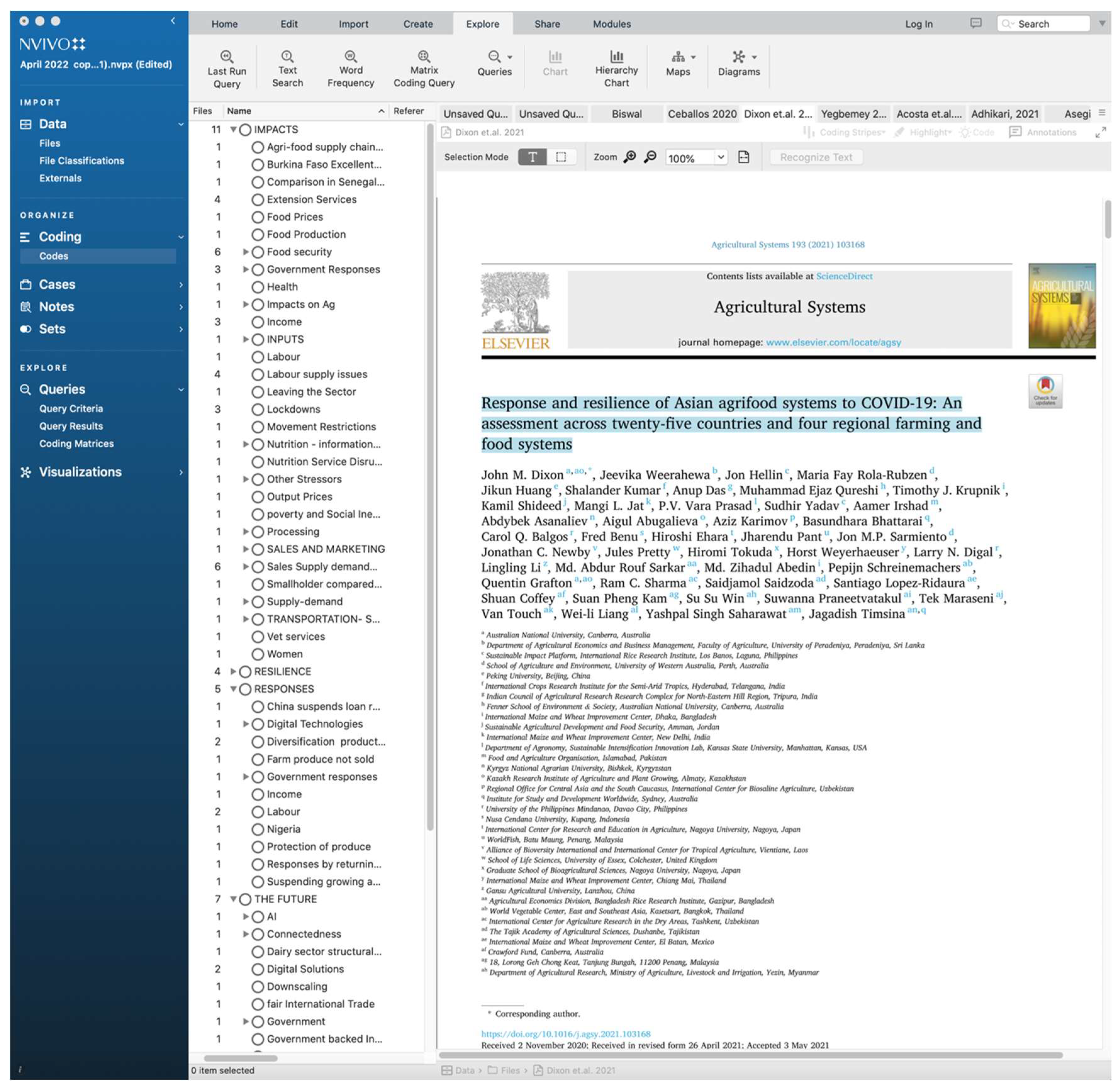This screenshot has width=1120, height=1091.
Task: Select the Lockdowns code circle
Action: pyautogui.click(x=258, y=409)
